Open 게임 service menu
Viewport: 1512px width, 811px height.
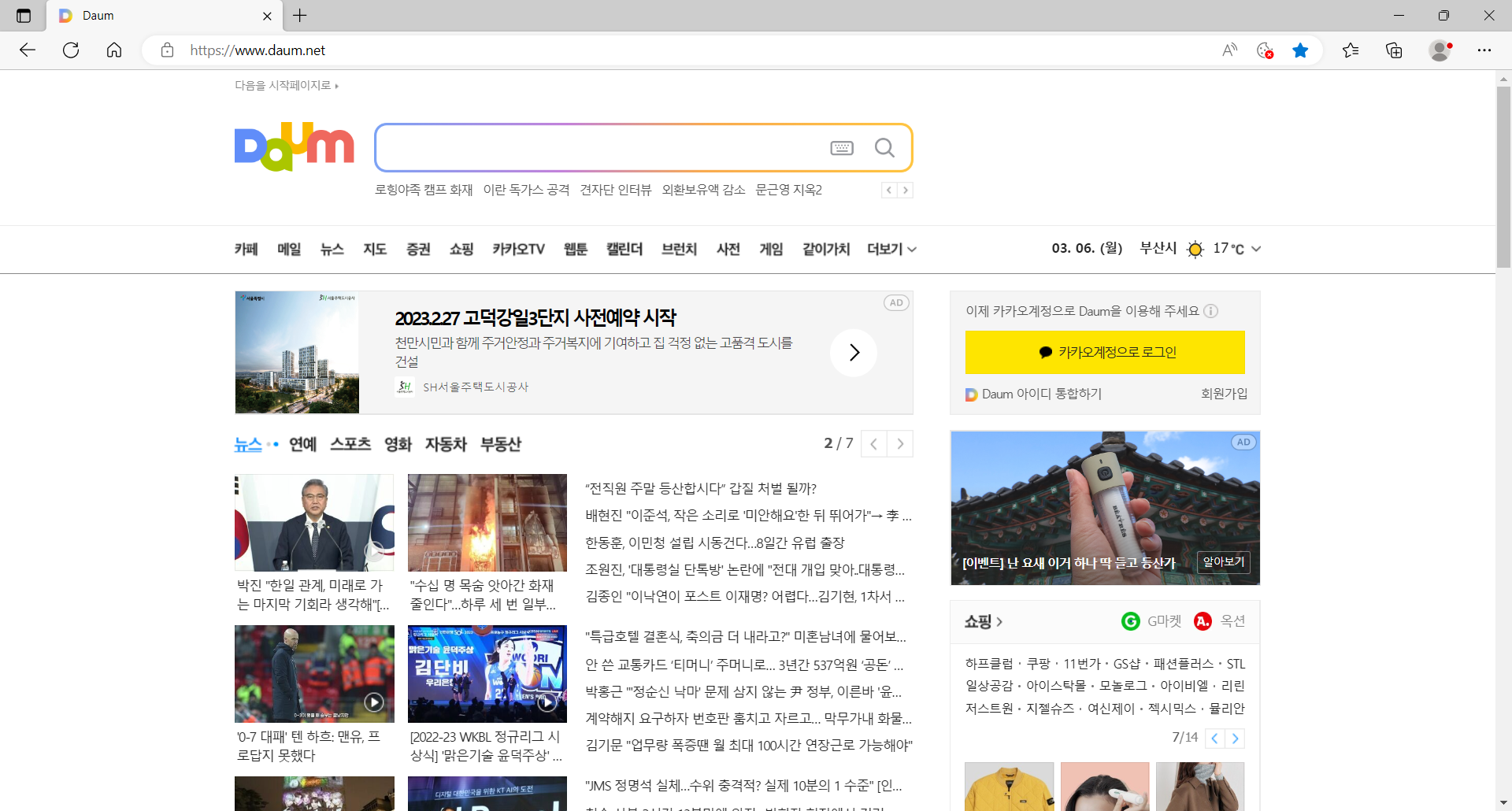click(771, 249)
